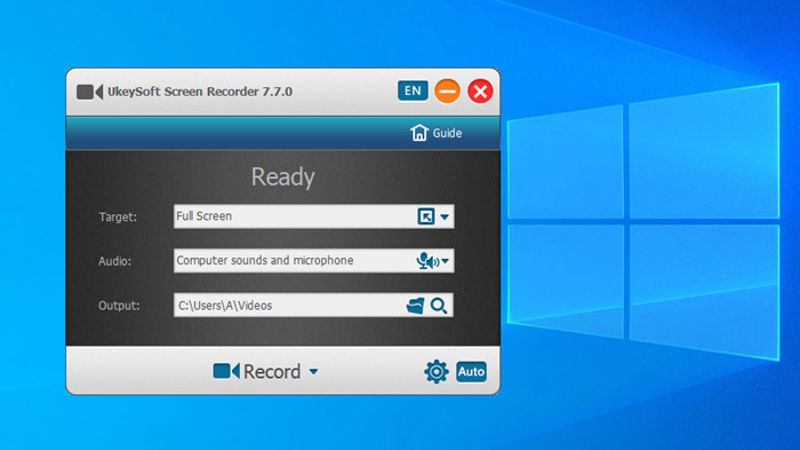Open the output folder icon
Viewport: 800px width, 450px height.
coord(415,306)
